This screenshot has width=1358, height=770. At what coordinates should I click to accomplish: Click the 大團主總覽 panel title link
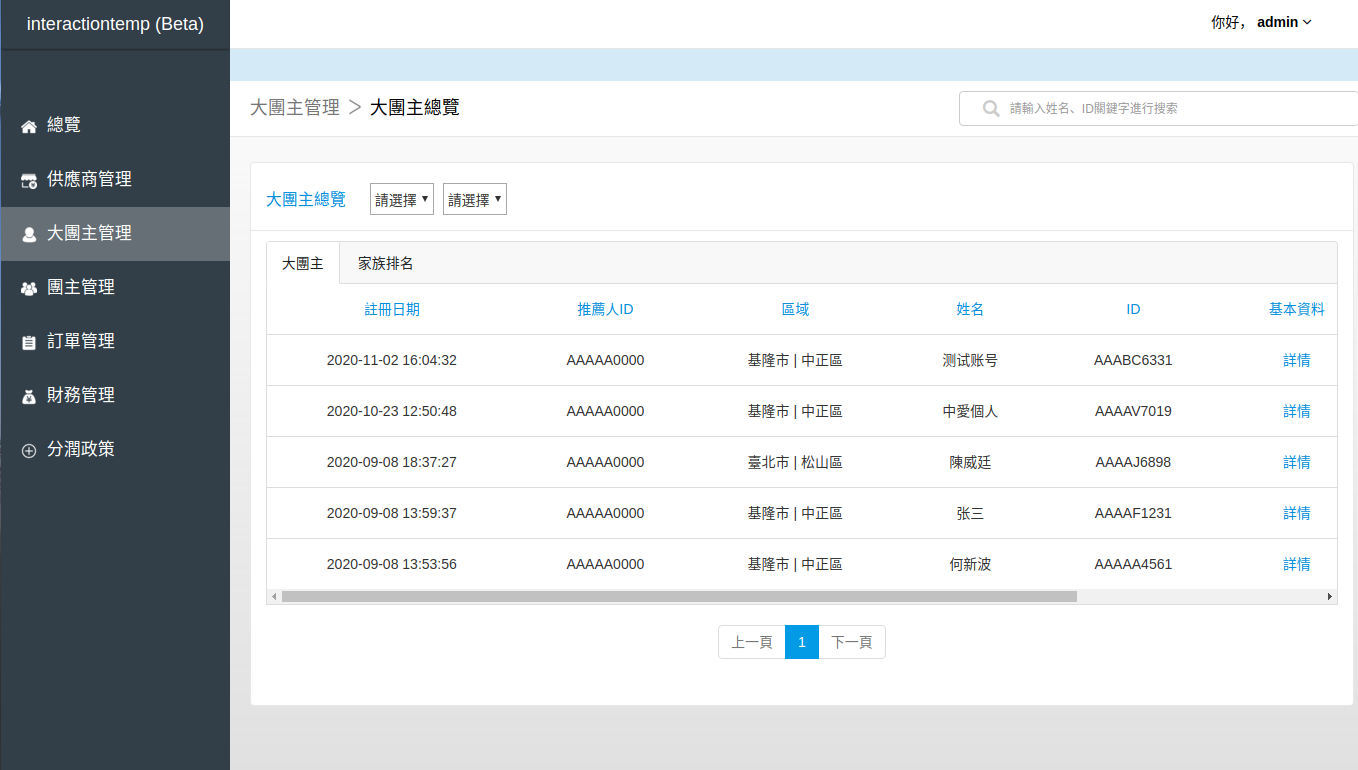click(306, 199)
